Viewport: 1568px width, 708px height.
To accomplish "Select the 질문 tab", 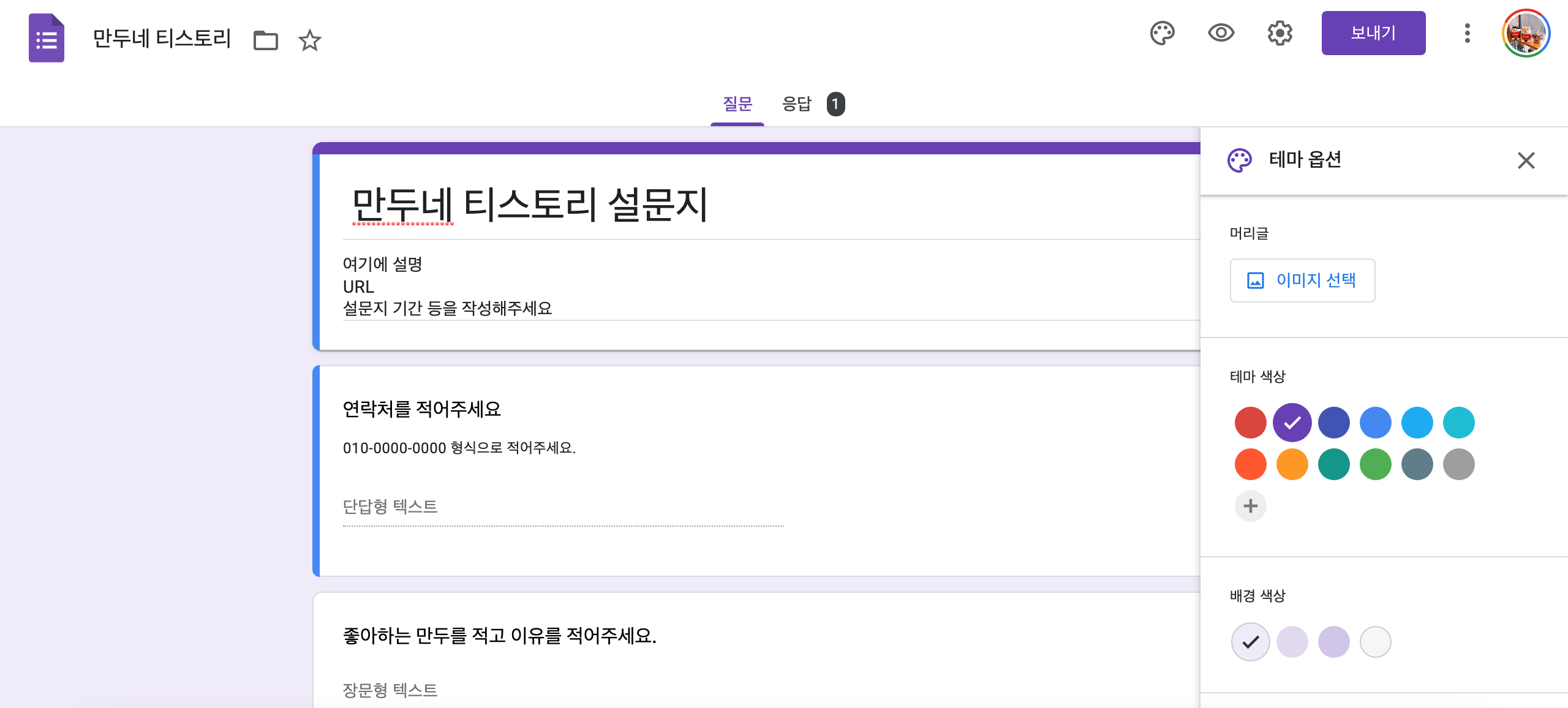I will 737,104.
